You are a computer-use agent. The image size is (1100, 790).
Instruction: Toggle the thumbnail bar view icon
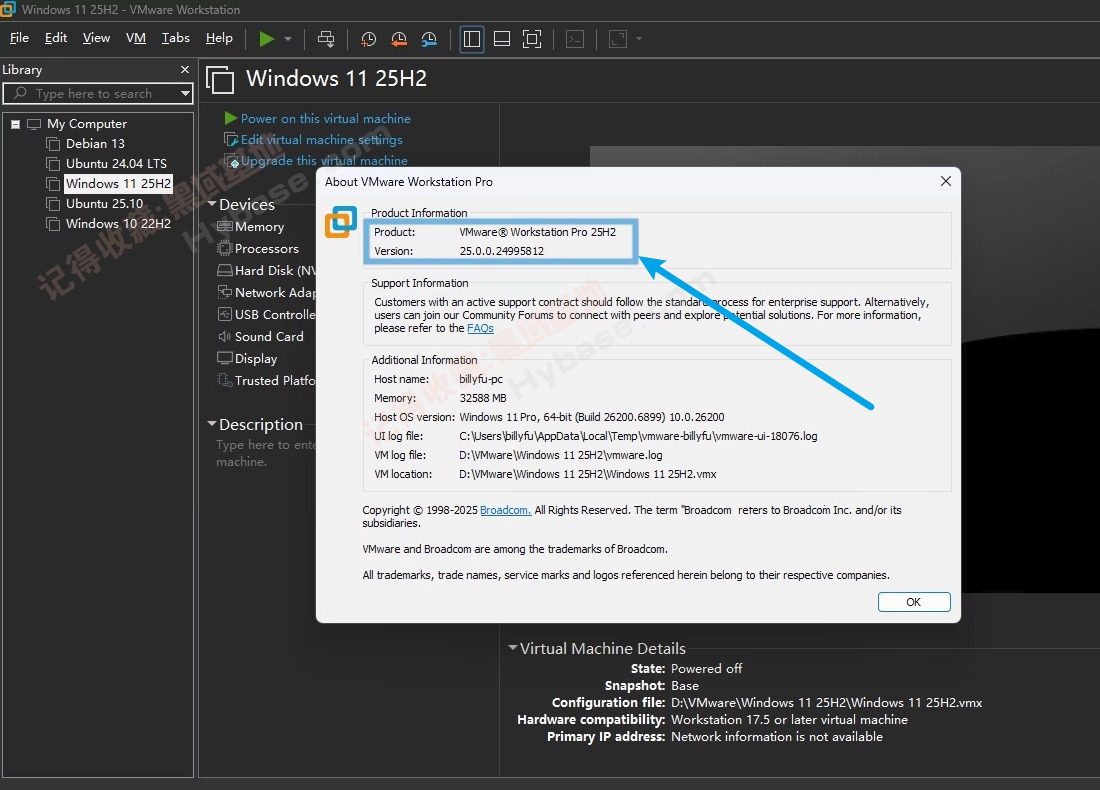[x=502, y=39]
